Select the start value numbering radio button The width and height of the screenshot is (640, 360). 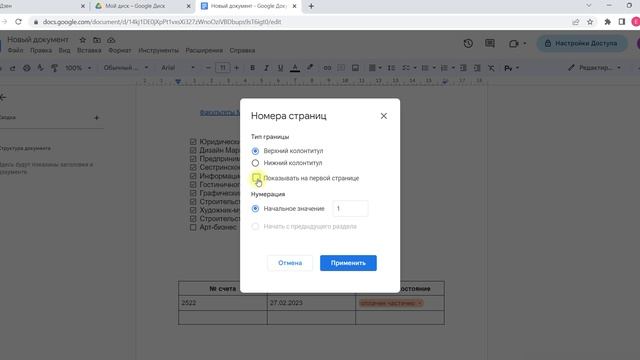click(x=255, y=209)
